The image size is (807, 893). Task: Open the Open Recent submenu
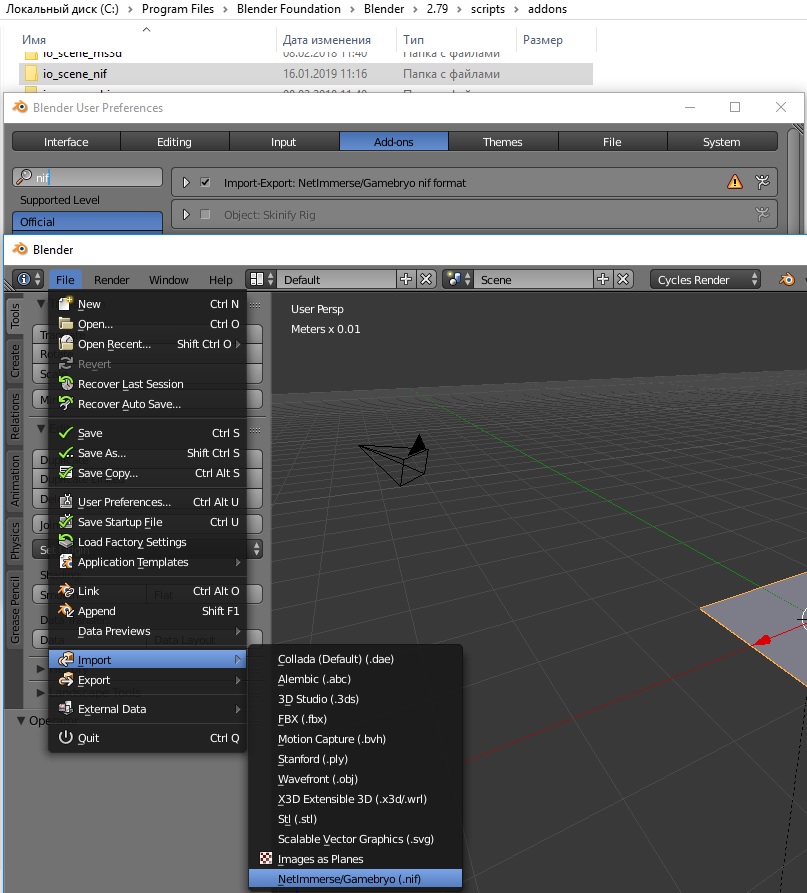148,344
